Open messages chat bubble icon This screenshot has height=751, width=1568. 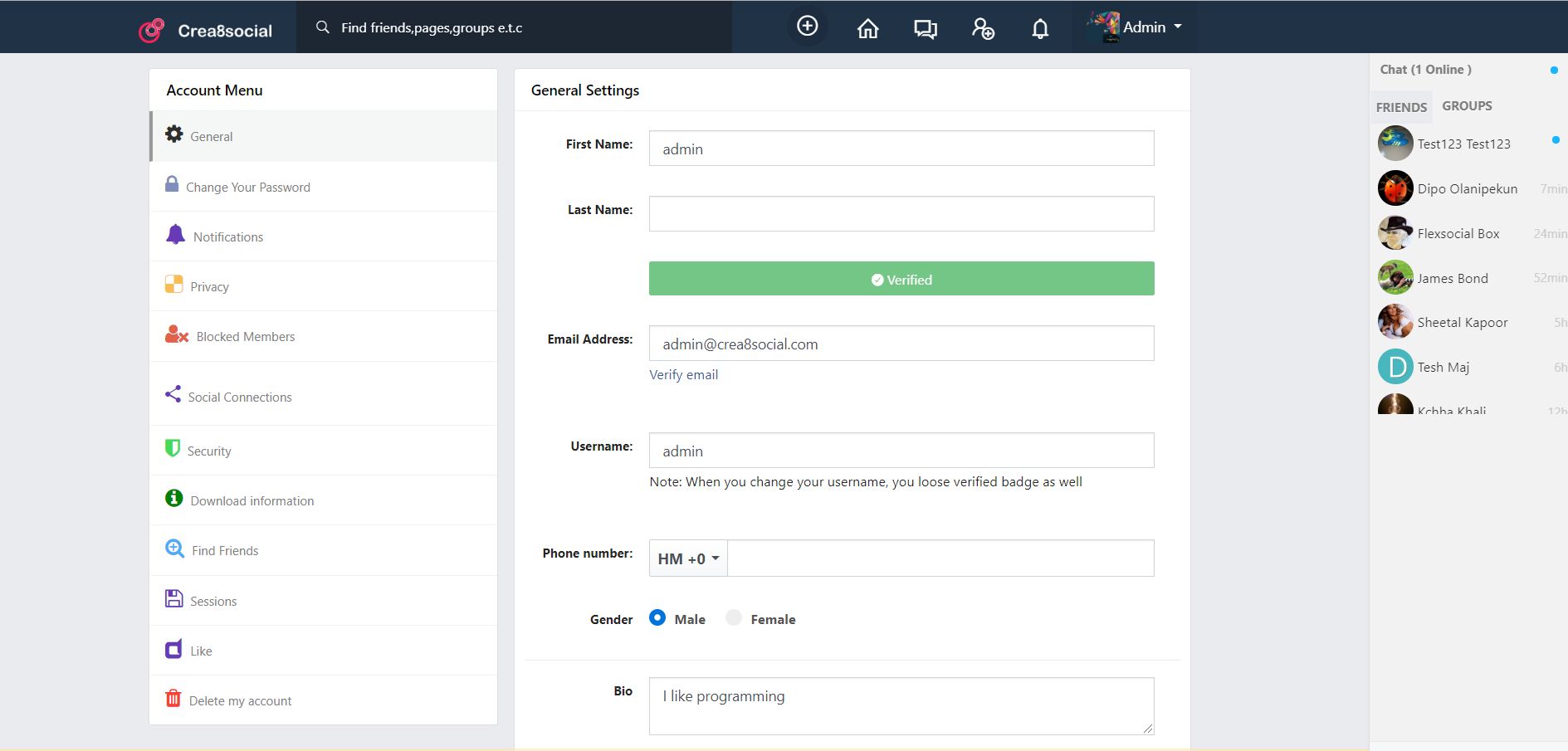(925, 29)
